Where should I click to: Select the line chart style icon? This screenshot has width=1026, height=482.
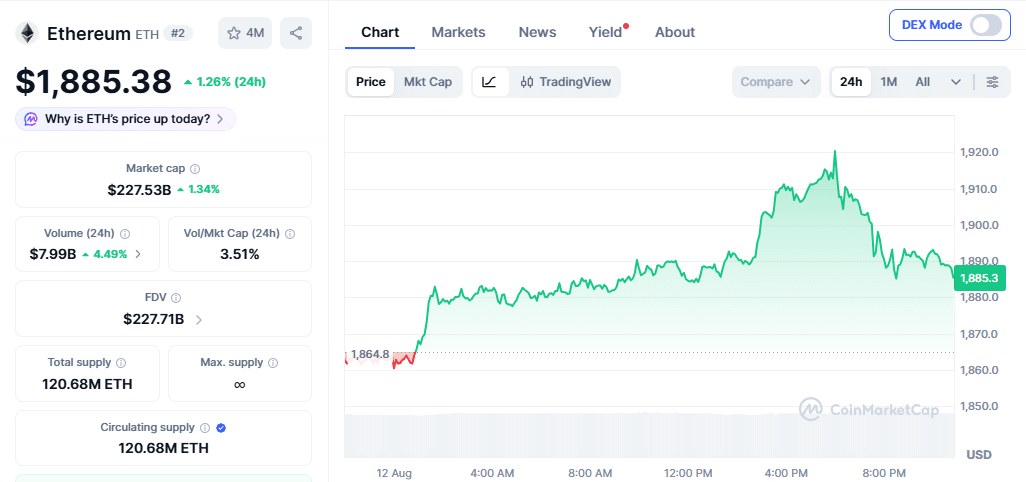tap(490, 82)
